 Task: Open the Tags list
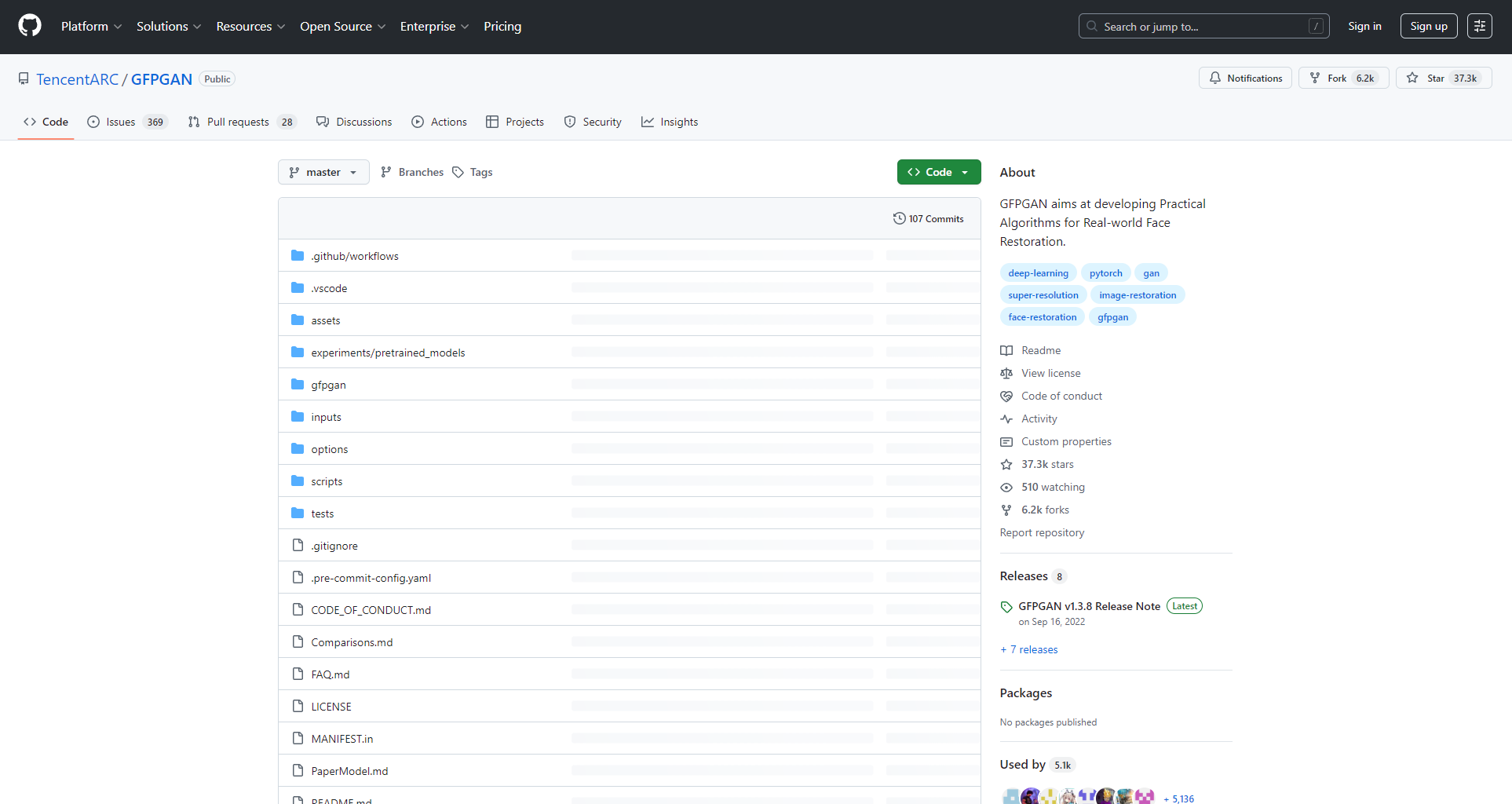click(473, 173)
